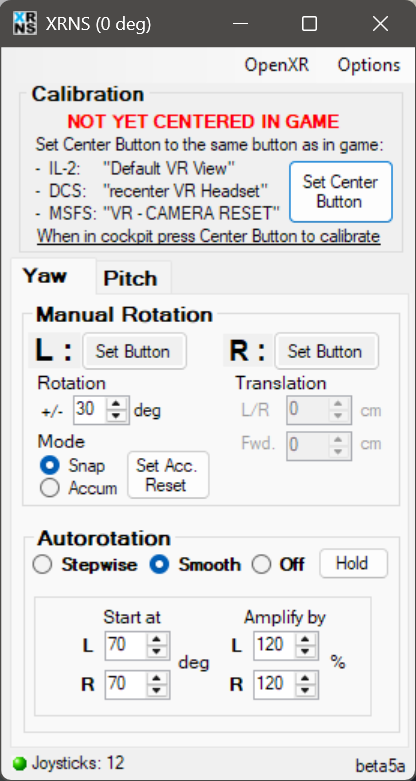This screenshot has width=416, height=781.
Task: Click the Hold autorotation button
Action: coord(353,564)
